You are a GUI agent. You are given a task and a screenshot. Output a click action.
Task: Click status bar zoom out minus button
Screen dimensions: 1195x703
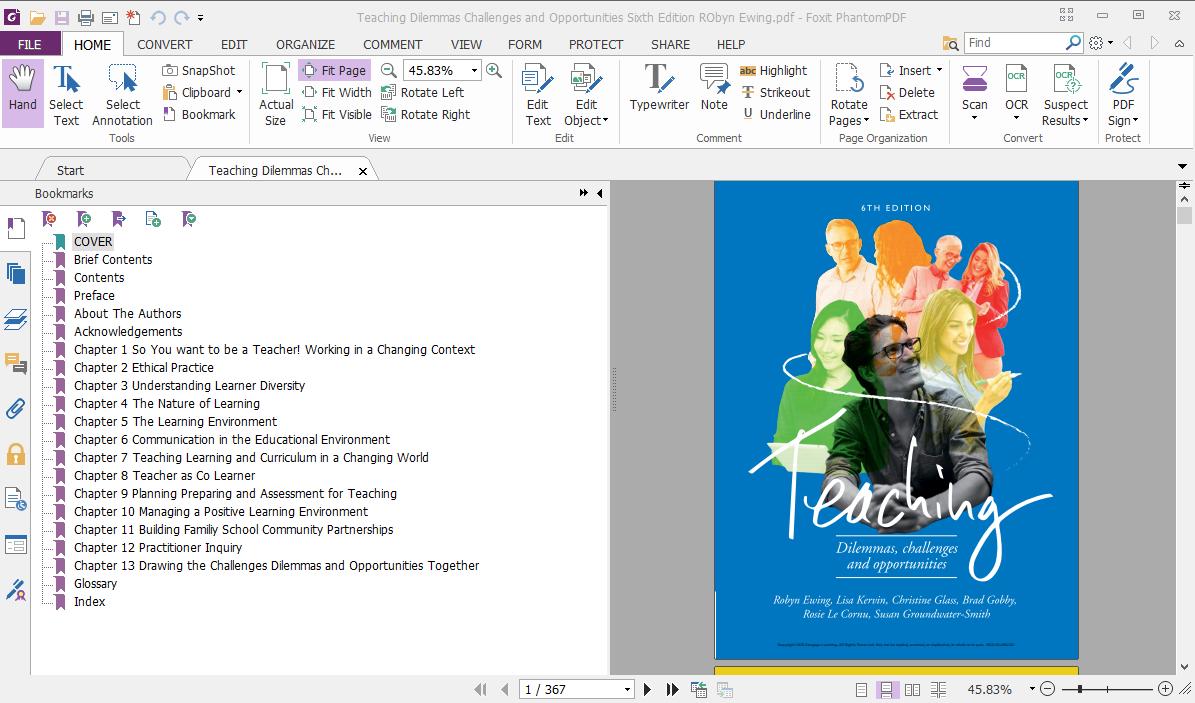(1048, 689)
